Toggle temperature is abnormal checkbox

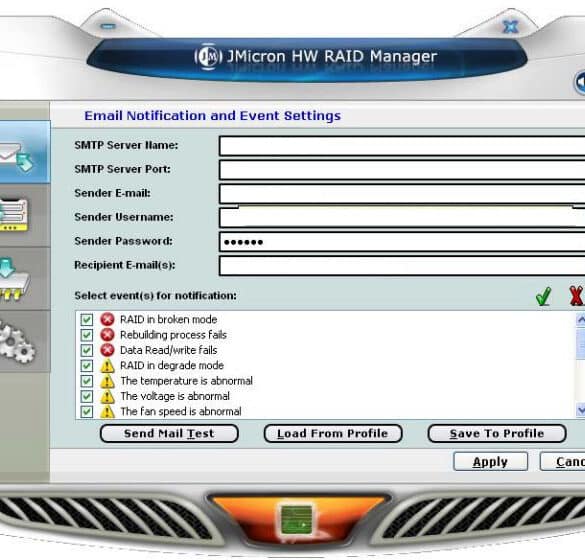click(x=87, y=381)
